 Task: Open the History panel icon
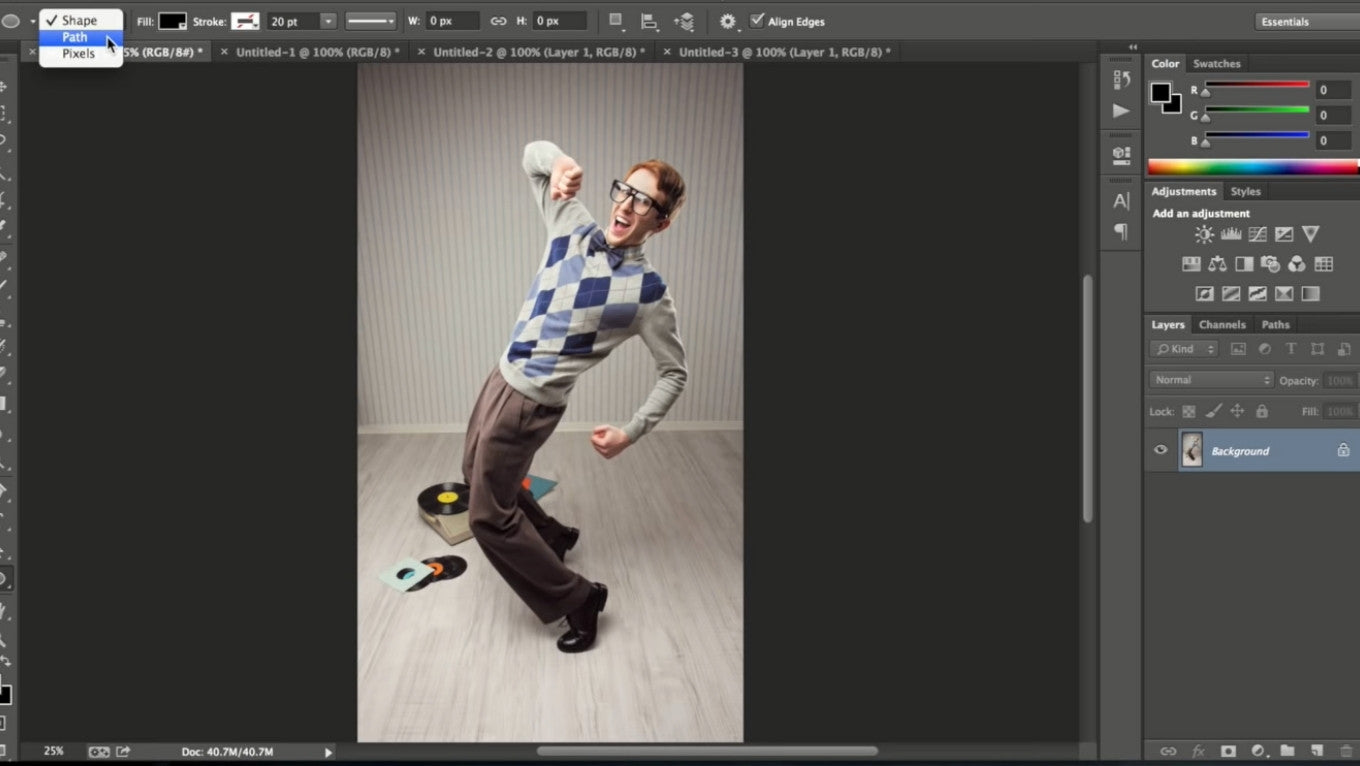coord(1121,80)
